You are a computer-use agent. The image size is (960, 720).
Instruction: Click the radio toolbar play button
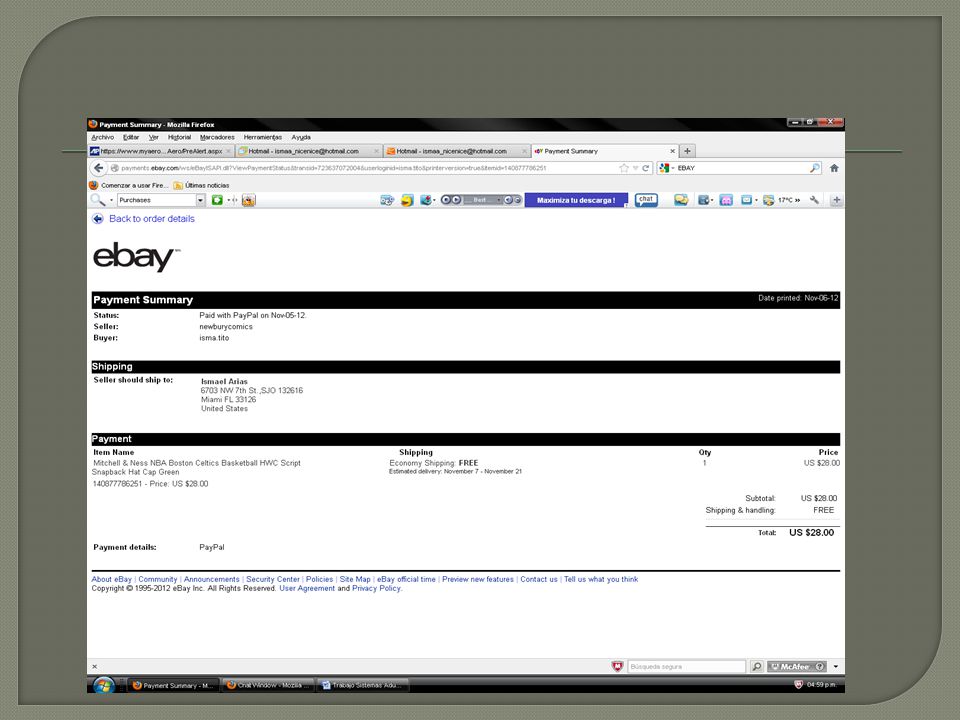pyautogui.click(x=456, y=200)
